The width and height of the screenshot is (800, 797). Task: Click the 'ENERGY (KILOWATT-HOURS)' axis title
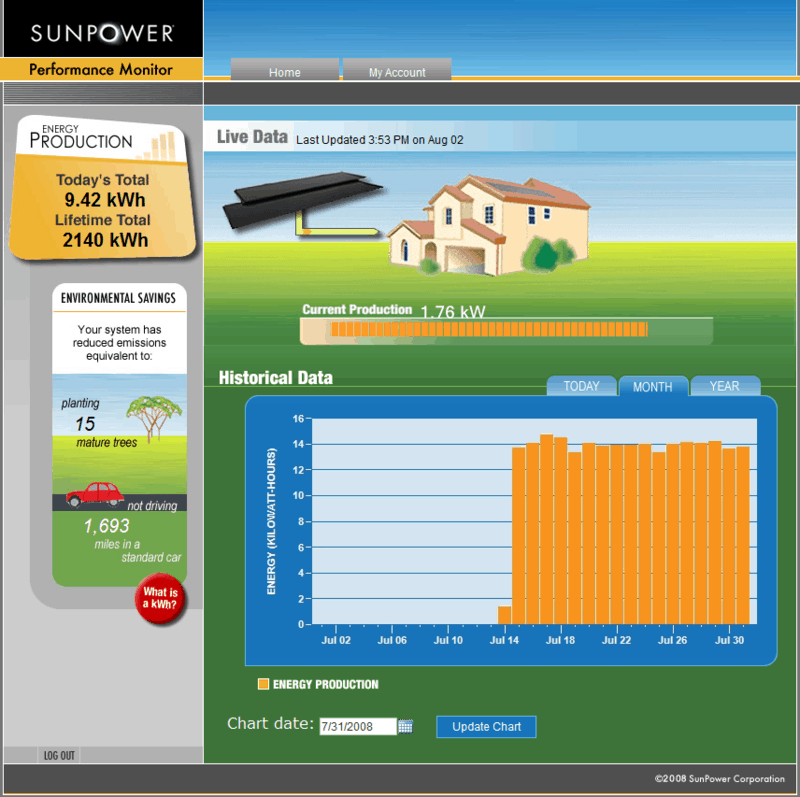tap(271, 521)
